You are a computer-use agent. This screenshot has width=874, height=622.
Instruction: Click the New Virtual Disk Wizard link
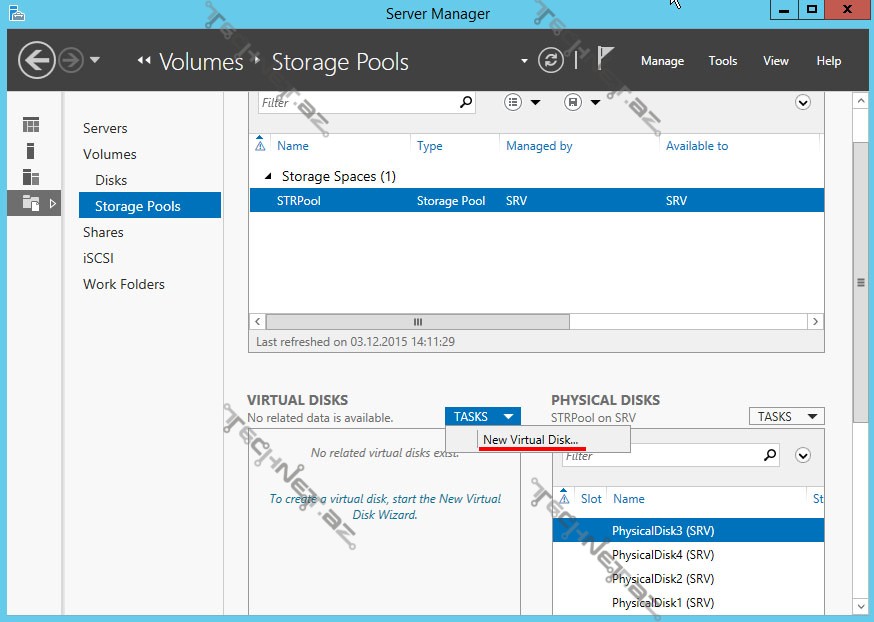[x=385, y=507]
